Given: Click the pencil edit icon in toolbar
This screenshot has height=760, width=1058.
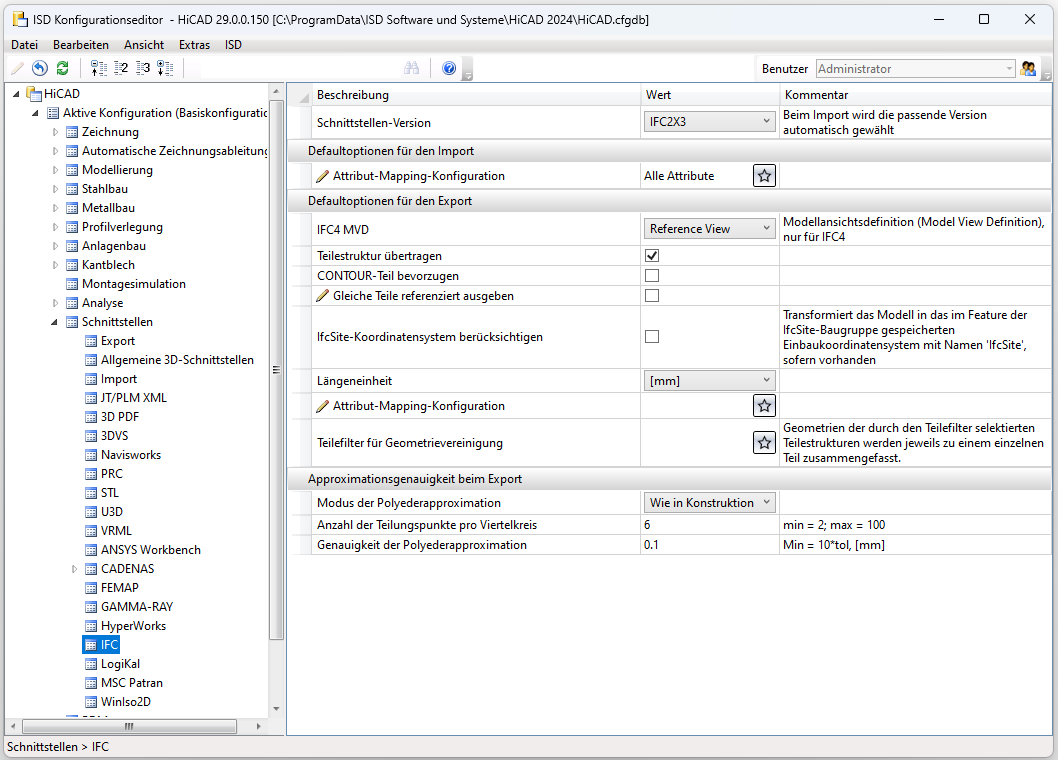Looking at the screenshot, I should 18,68.
